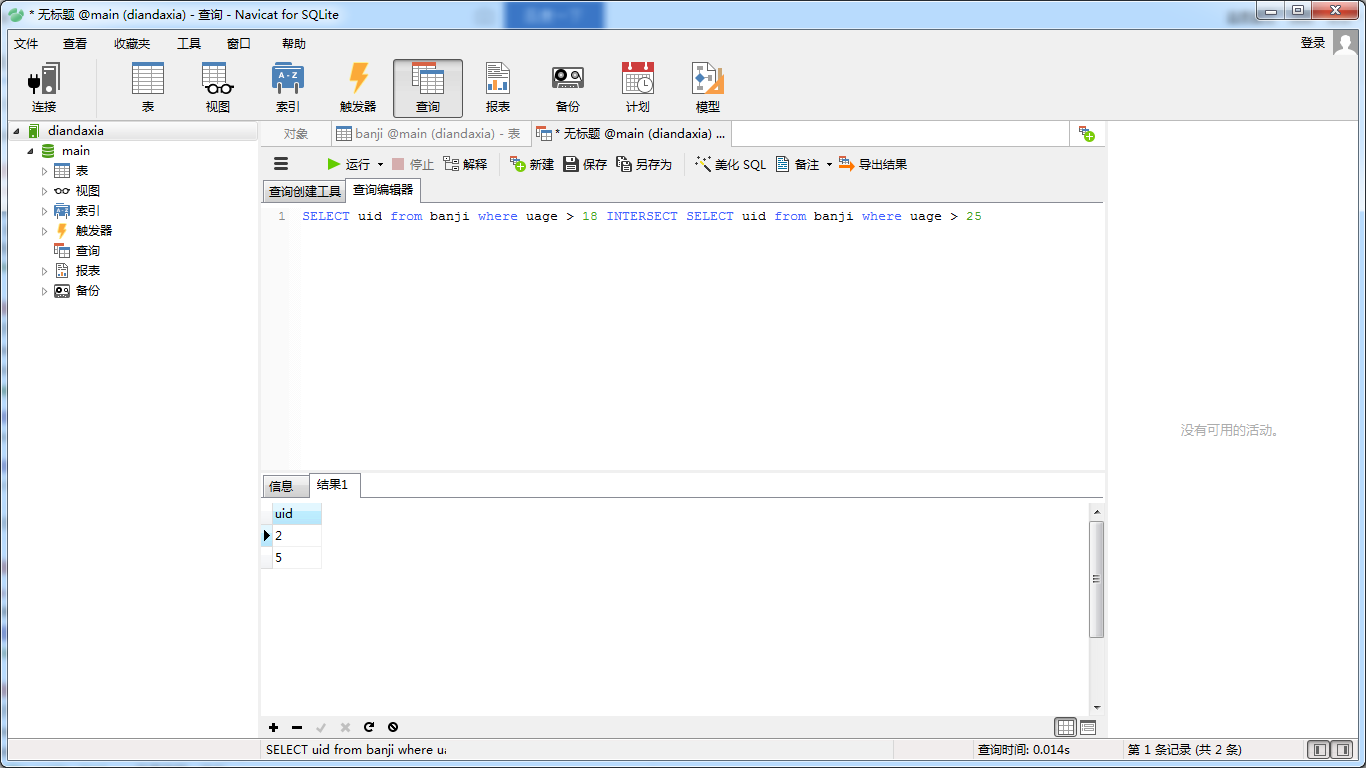1366x768 pixels.
Task: Click the 备注 comment button
Action: [797, 164]
